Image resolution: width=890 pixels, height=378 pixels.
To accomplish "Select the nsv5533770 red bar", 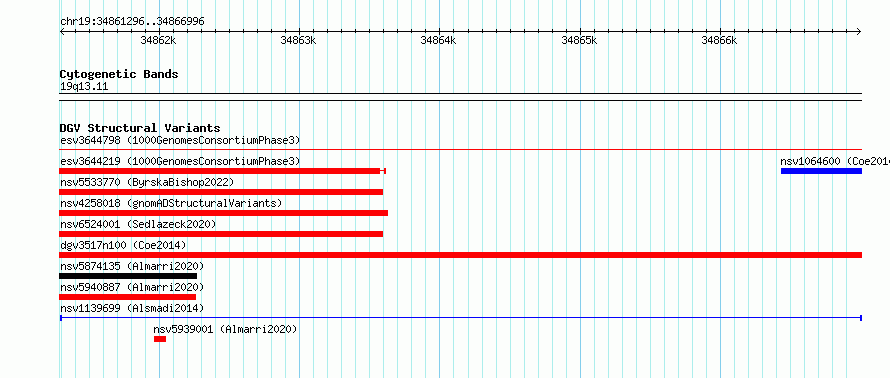I will tap(221, 192).
